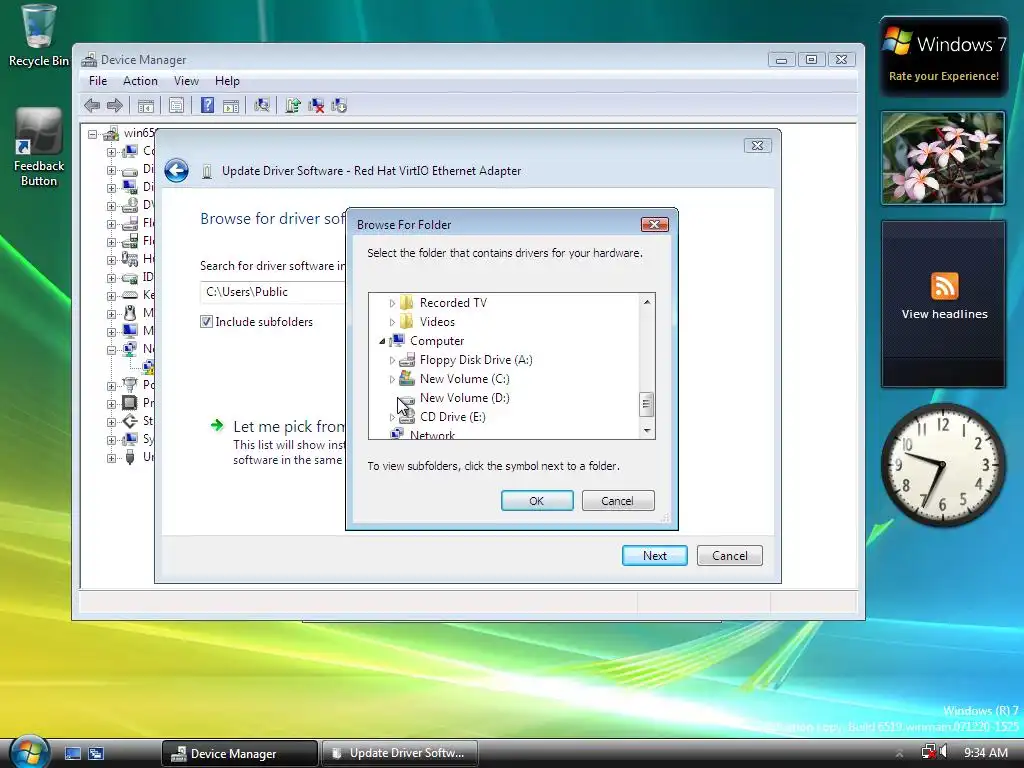Switch to Device Manager taskbar button

(x=239, y=754)
